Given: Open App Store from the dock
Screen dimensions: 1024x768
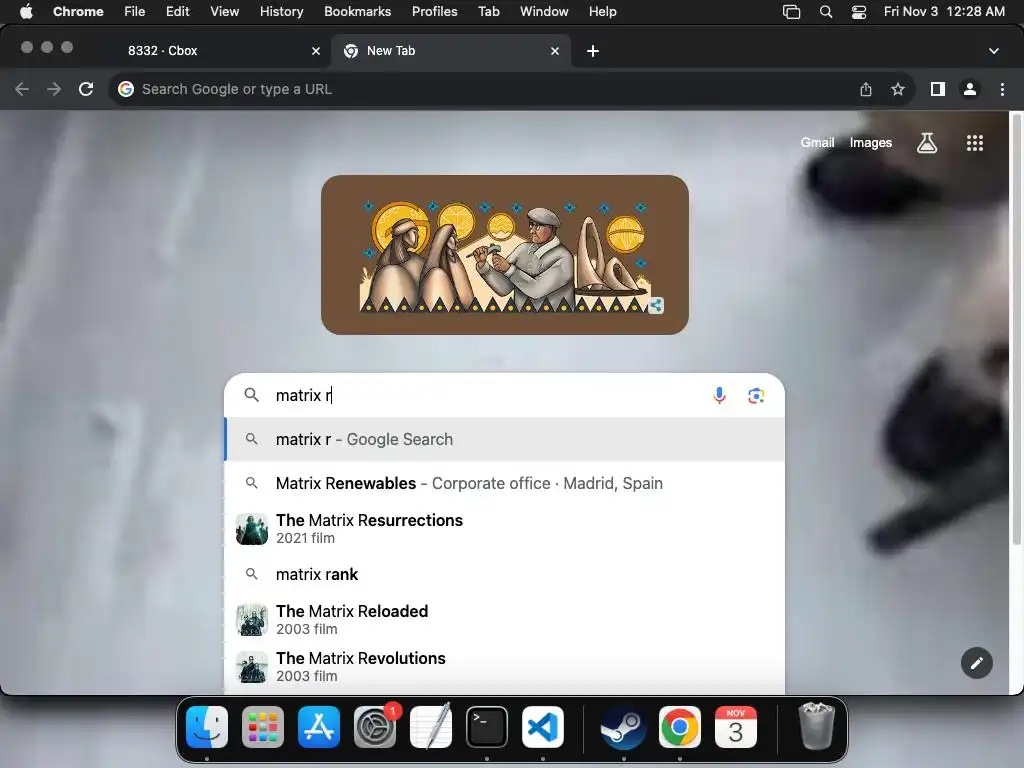Looking at the screenshot, I should (x=319, y=727).
